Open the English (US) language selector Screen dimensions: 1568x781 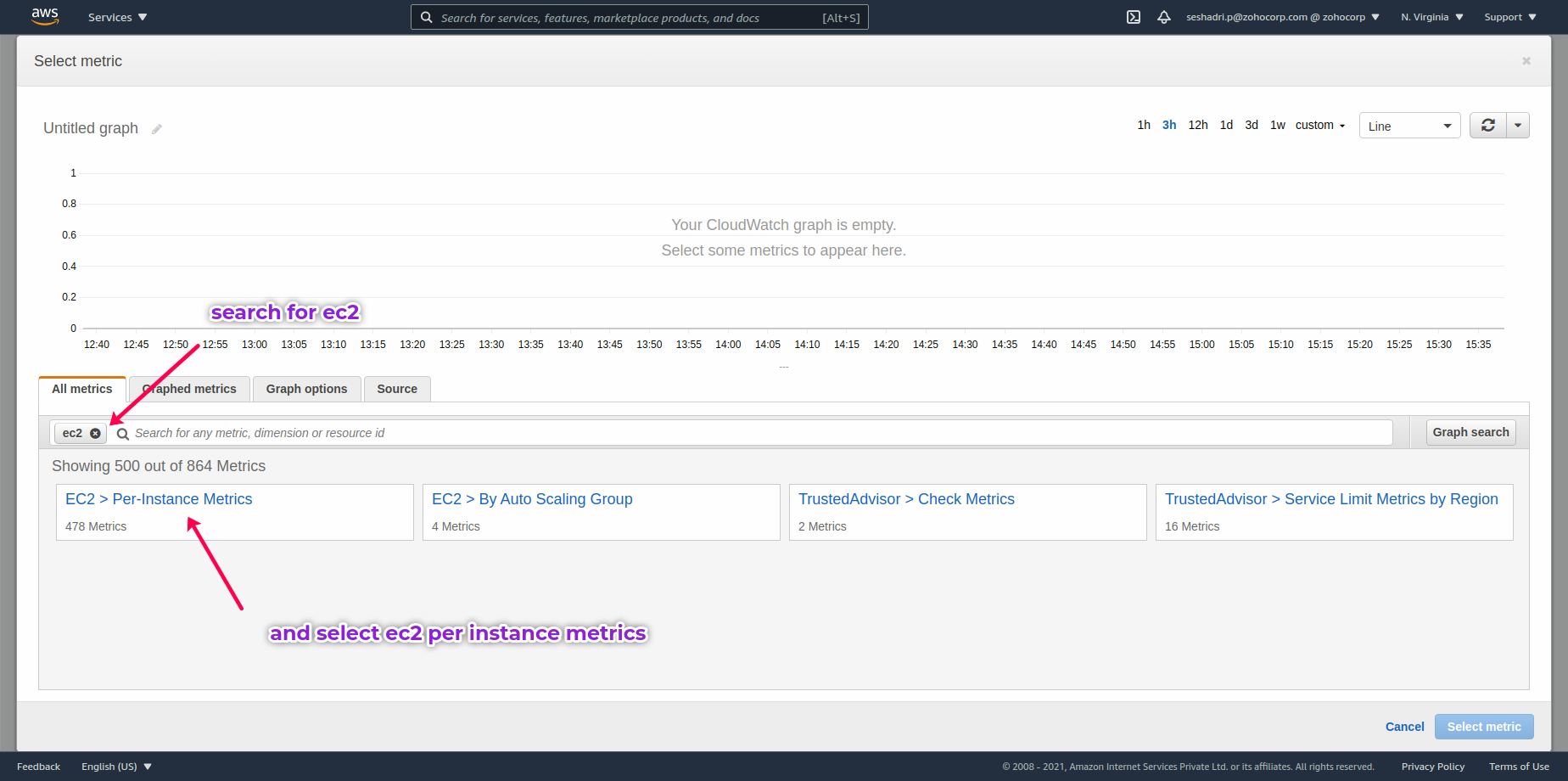click(116, 767)
